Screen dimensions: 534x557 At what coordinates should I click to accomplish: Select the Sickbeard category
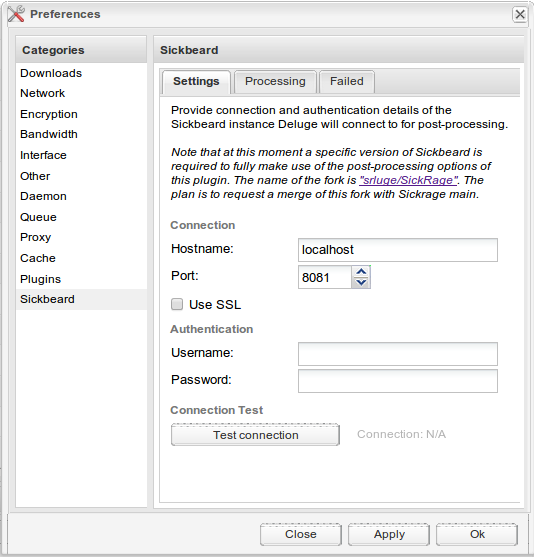coord(81,299)
